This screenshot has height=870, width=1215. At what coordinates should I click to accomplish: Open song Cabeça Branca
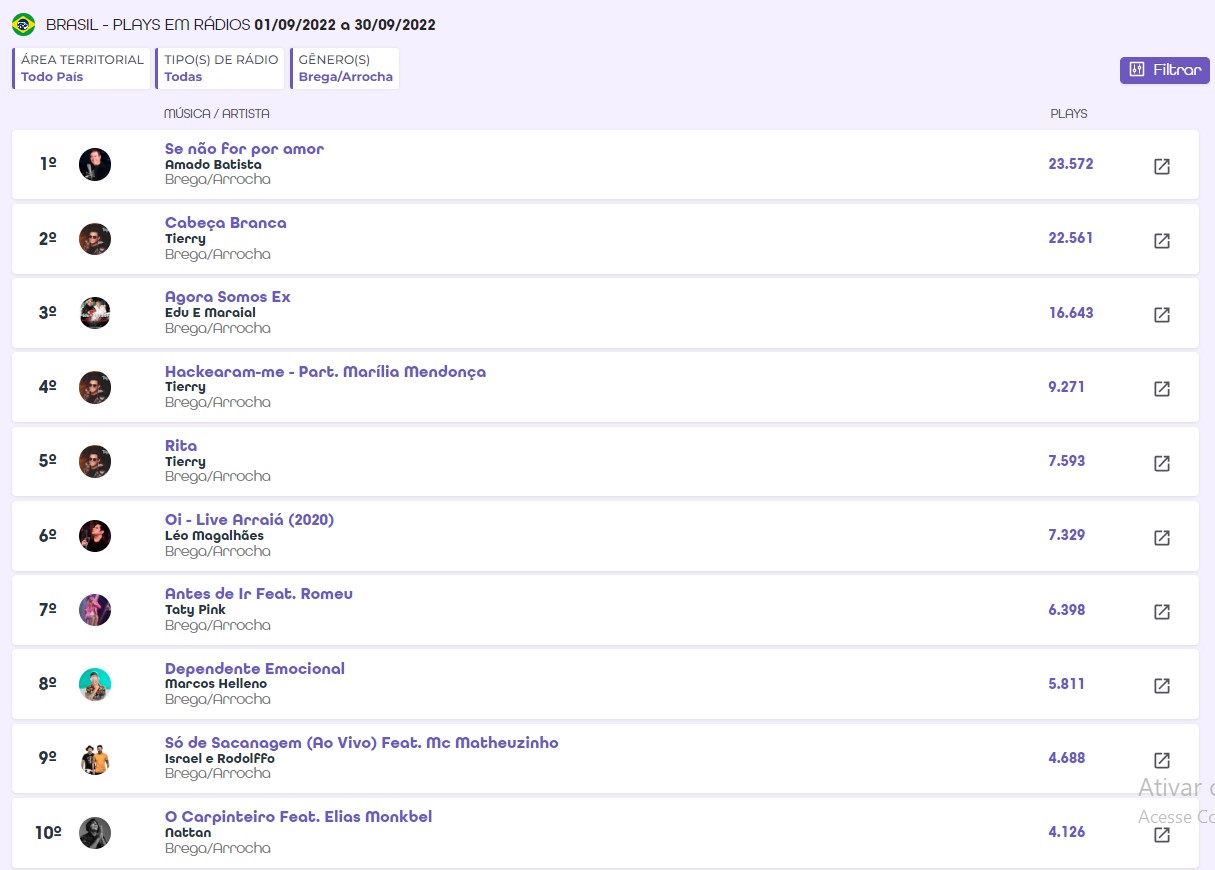[x=225, y=223]
